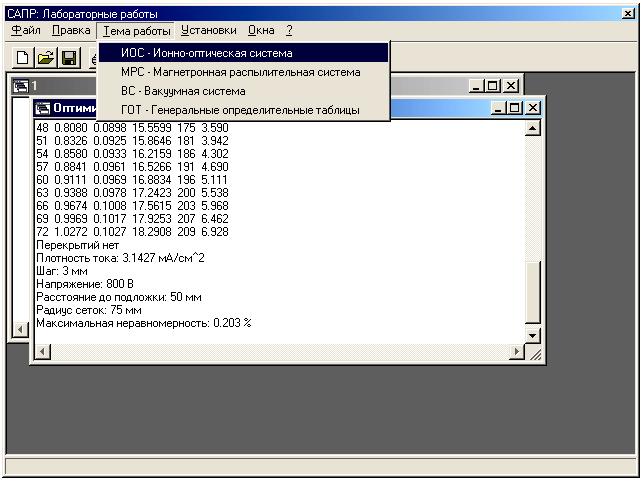The image size is (642, 481).
Task: Click the vertical scrollbar up arrow
Action: (532, 129)
